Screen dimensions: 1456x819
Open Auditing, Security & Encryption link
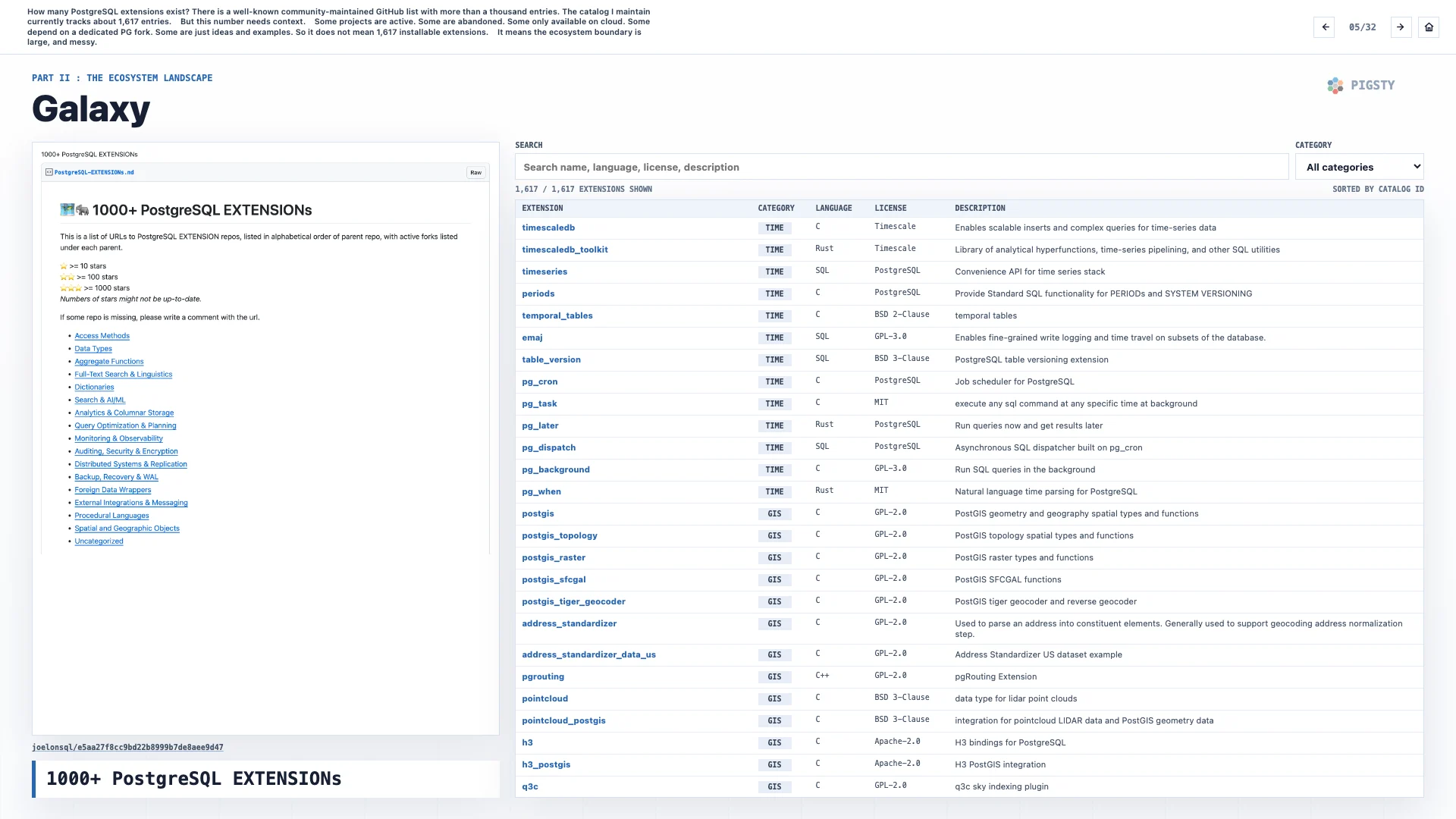pos(127,452)
